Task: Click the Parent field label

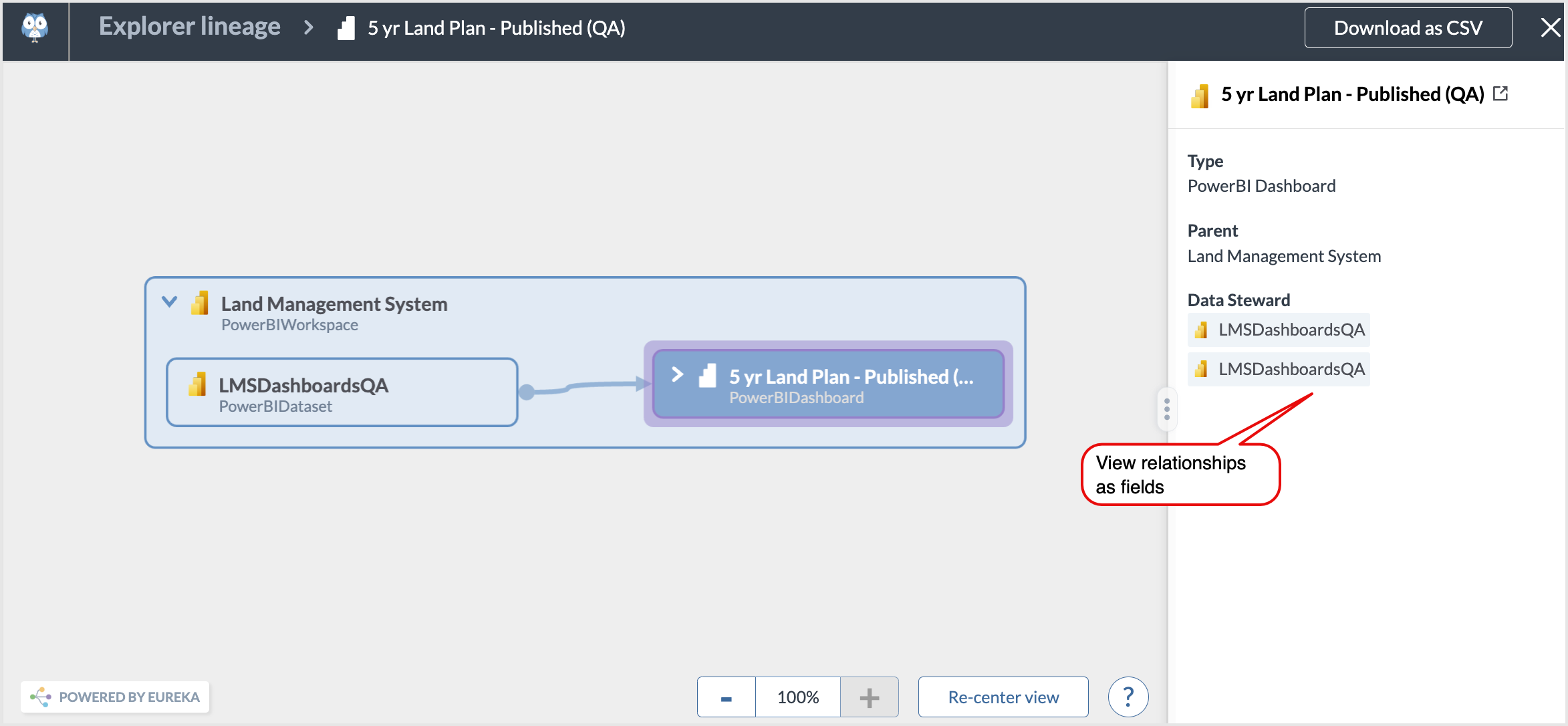Action: 1212,231
